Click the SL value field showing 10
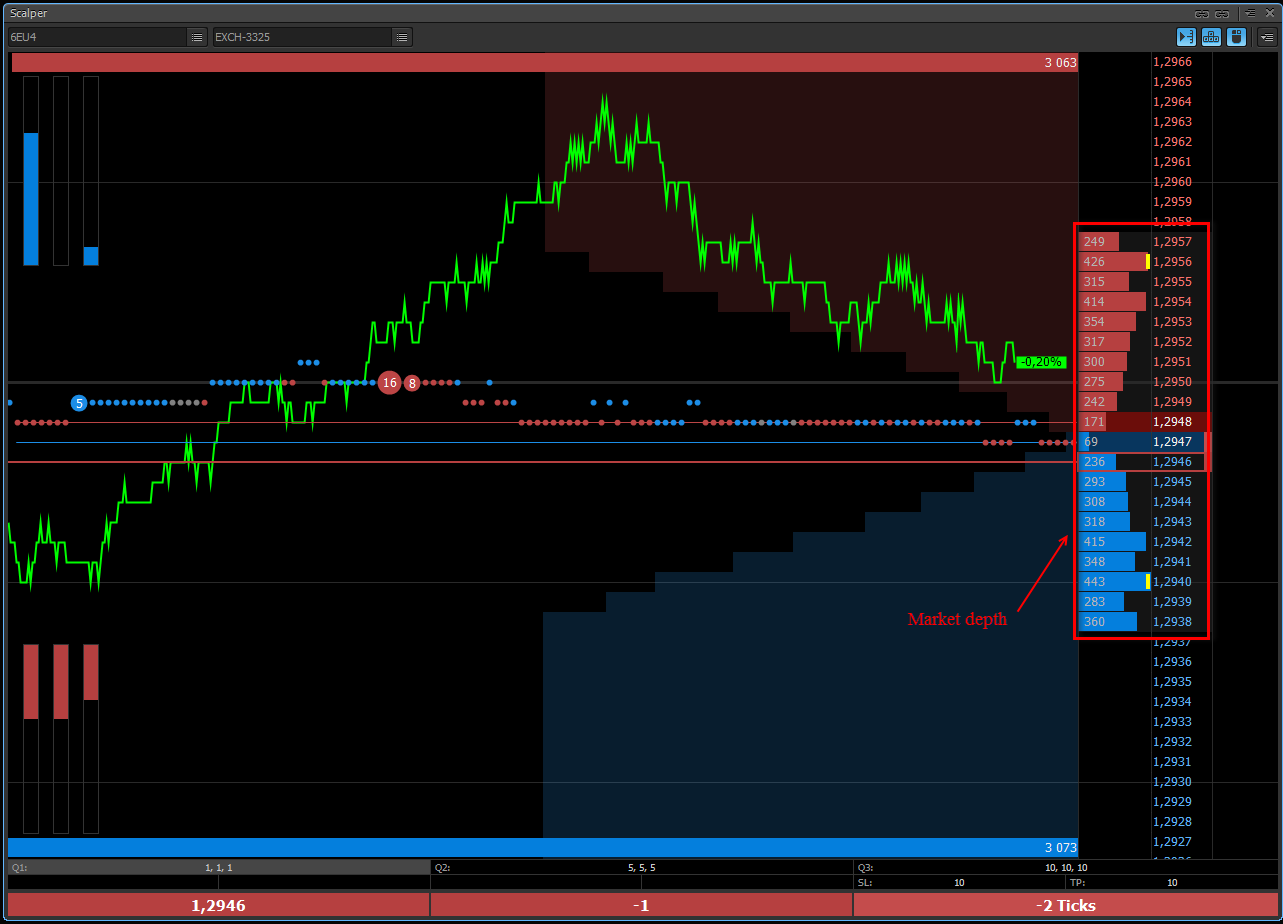The height and width of the screenshot is (924, 1283). [959, 883]
